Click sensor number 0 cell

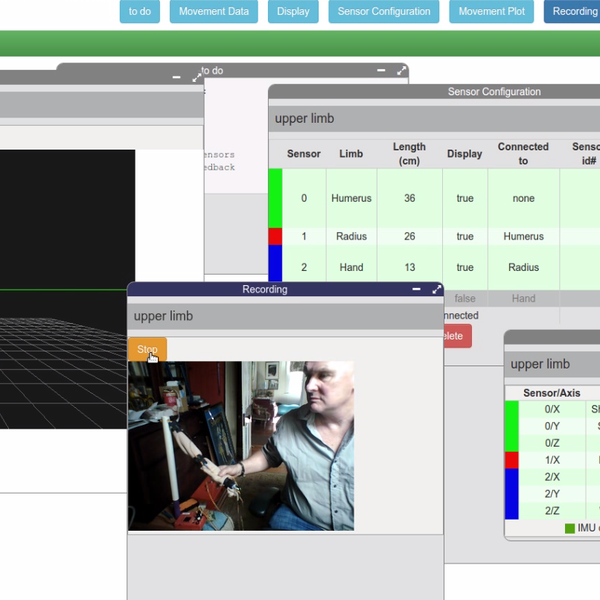coord(304,198)
